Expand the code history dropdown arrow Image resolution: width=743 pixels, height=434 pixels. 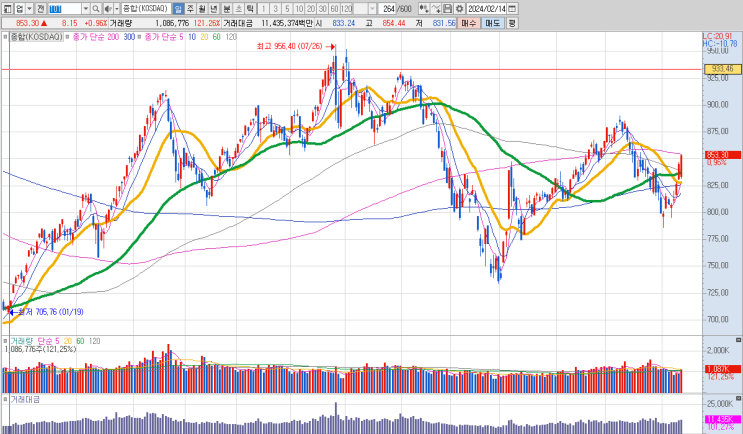pyautogui.click(x=86, y=9)
